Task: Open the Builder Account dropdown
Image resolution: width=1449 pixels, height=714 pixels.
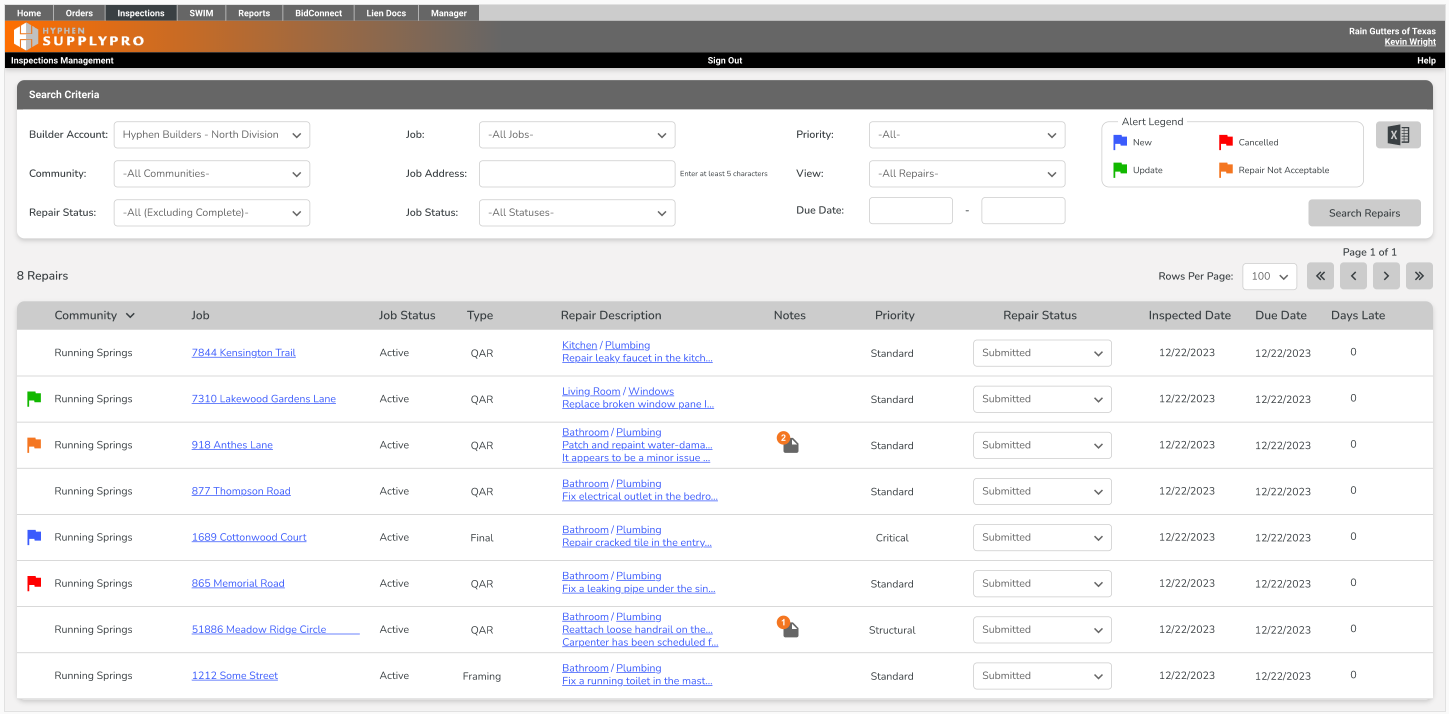Action: click(211, 134)
